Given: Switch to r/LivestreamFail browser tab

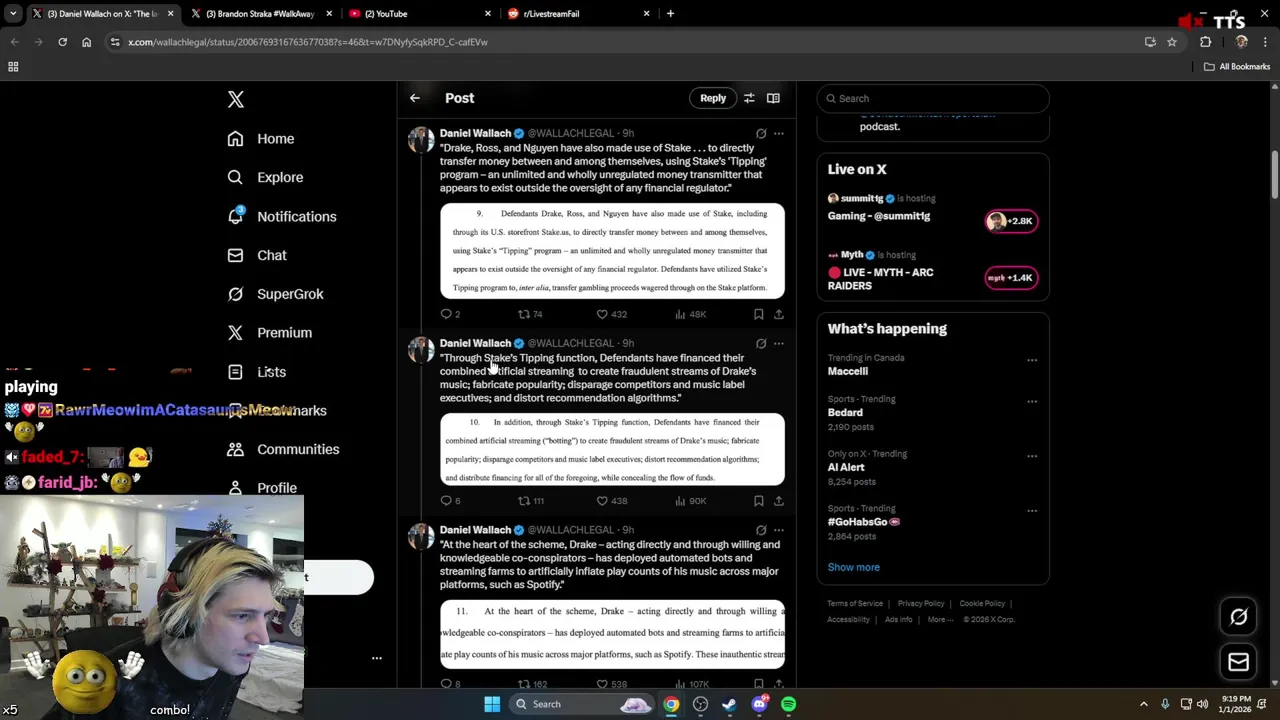Looking at the screenshot, I should (578, 14).
